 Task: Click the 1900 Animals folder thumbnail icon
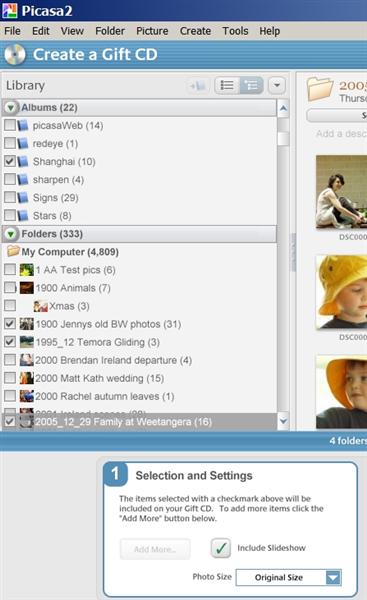26,288
